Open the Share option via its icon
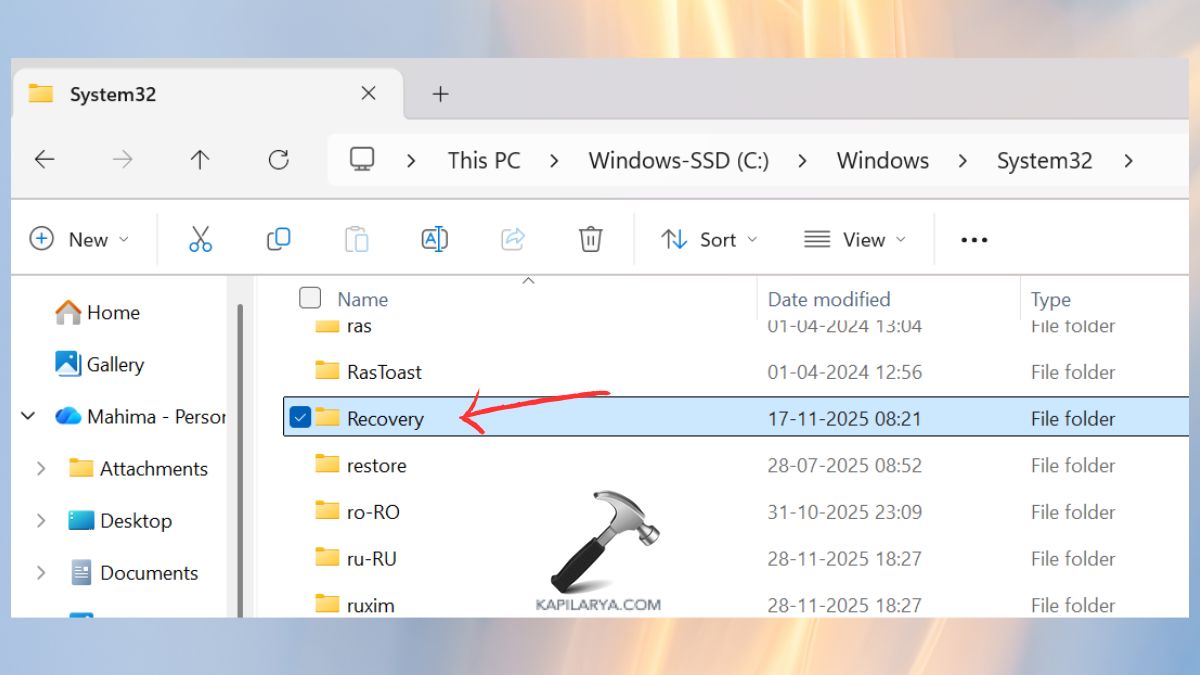This screenshot has width=1200, height=675. (x=512, y=239)
